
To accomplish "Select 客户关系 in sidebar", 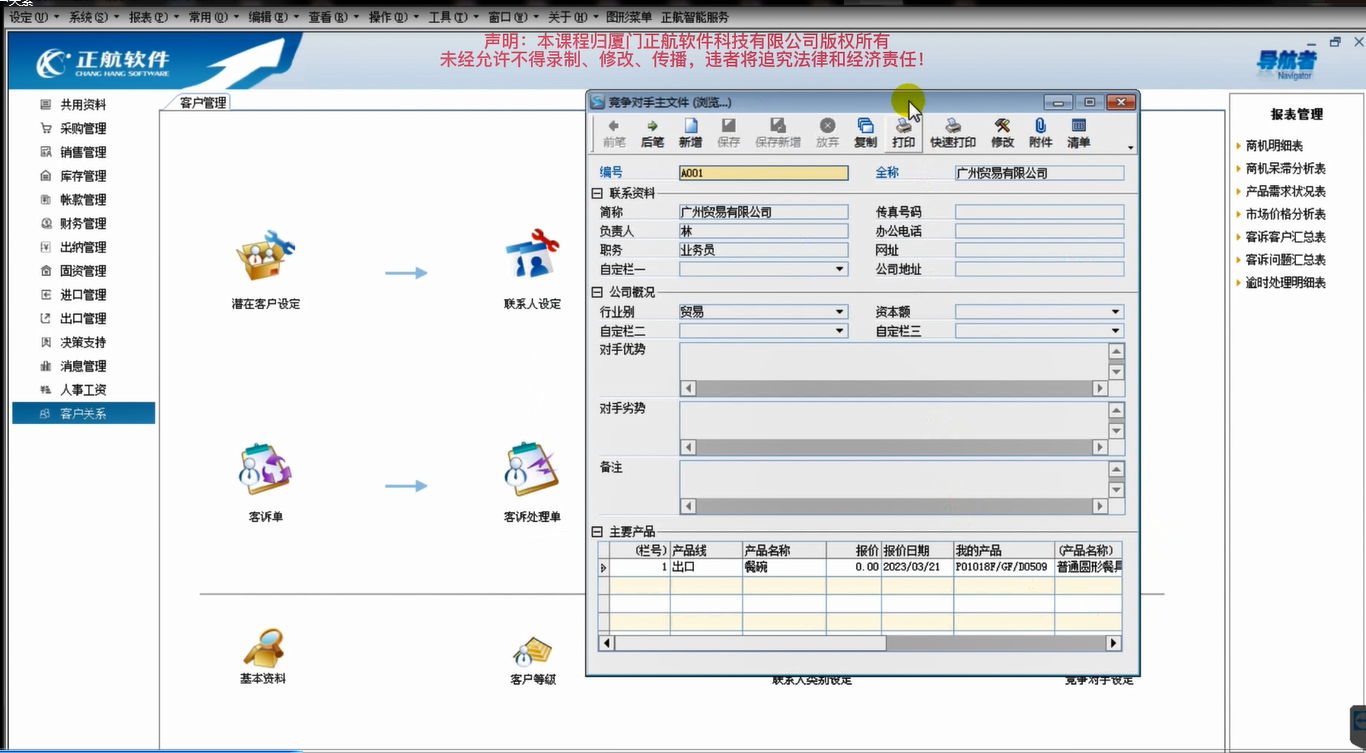I will click(84, 414).
